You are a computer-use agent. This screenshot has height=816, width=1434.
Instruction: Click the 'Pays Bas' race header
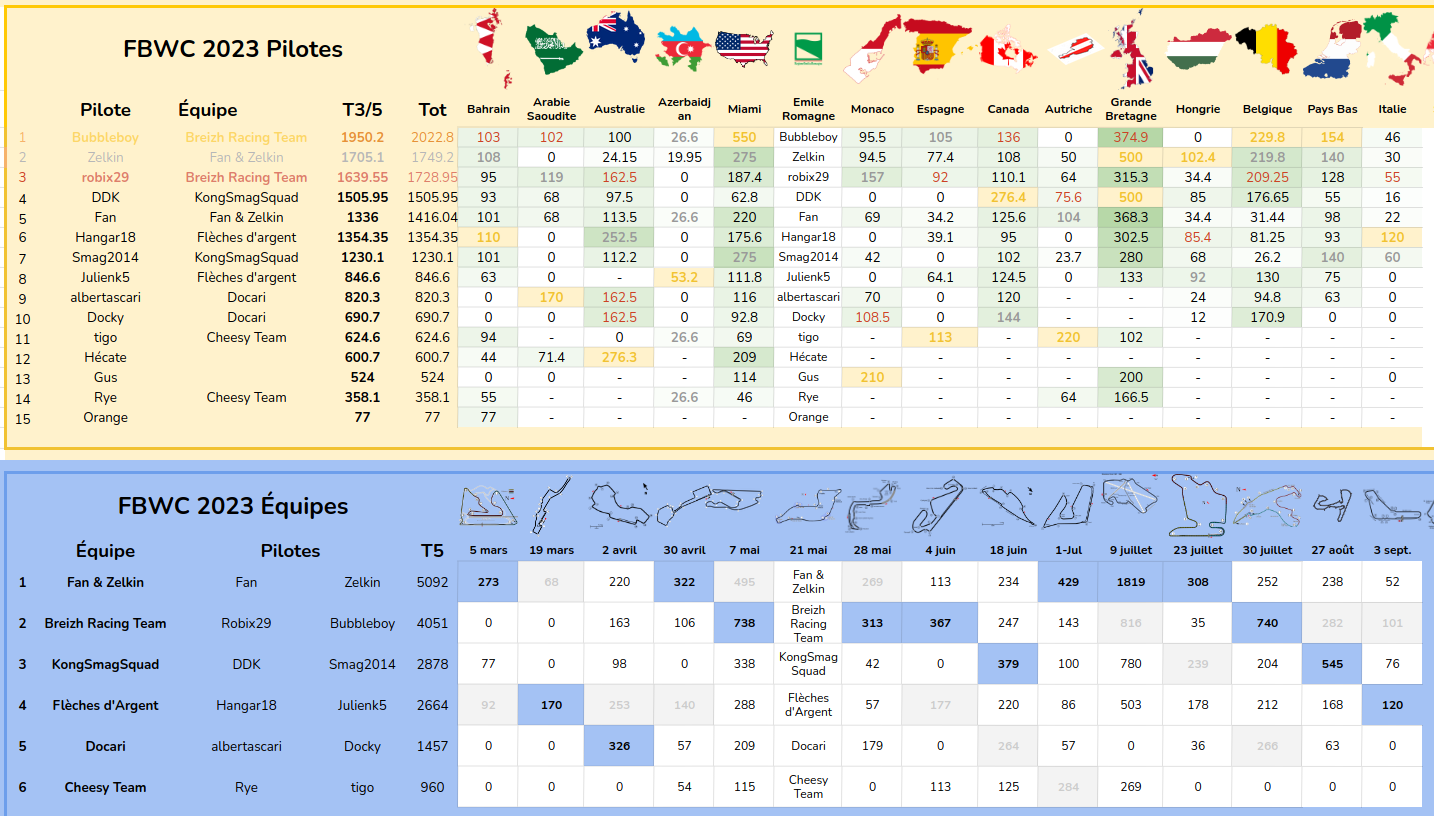click(1333, 109)
